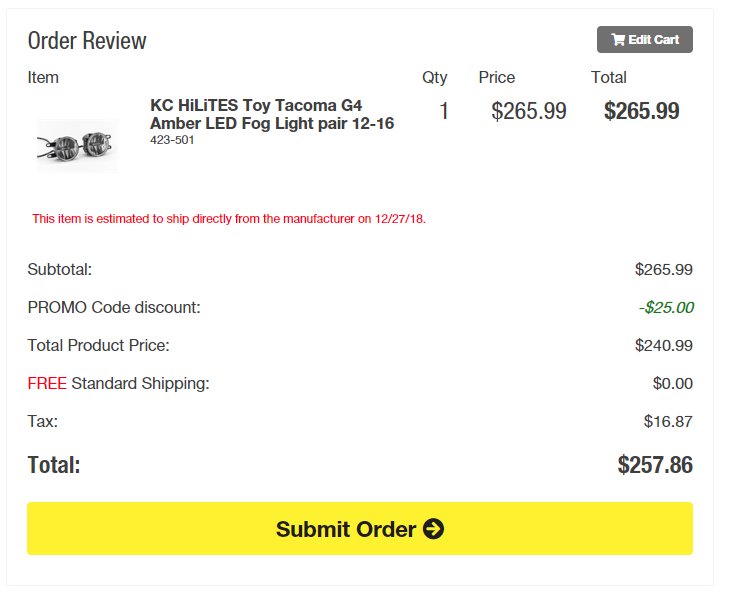Click the Edit Cart button
730x600 pixels.
click(644, 40)
